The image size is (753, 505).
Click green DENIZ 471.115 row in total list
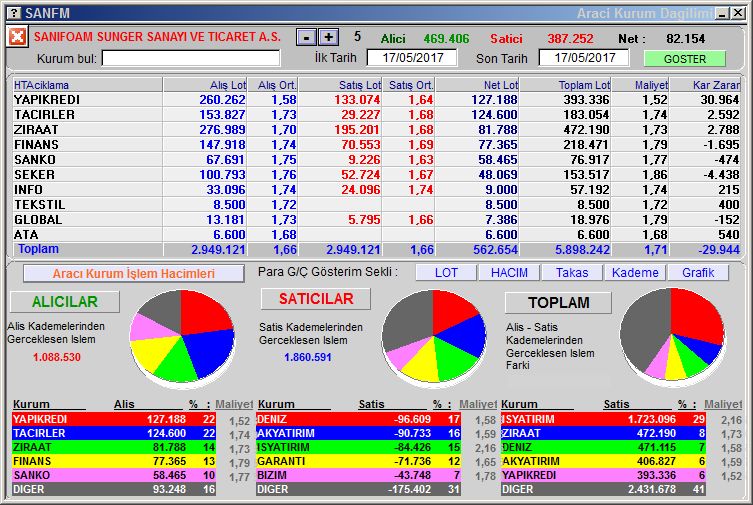point(603,447)
